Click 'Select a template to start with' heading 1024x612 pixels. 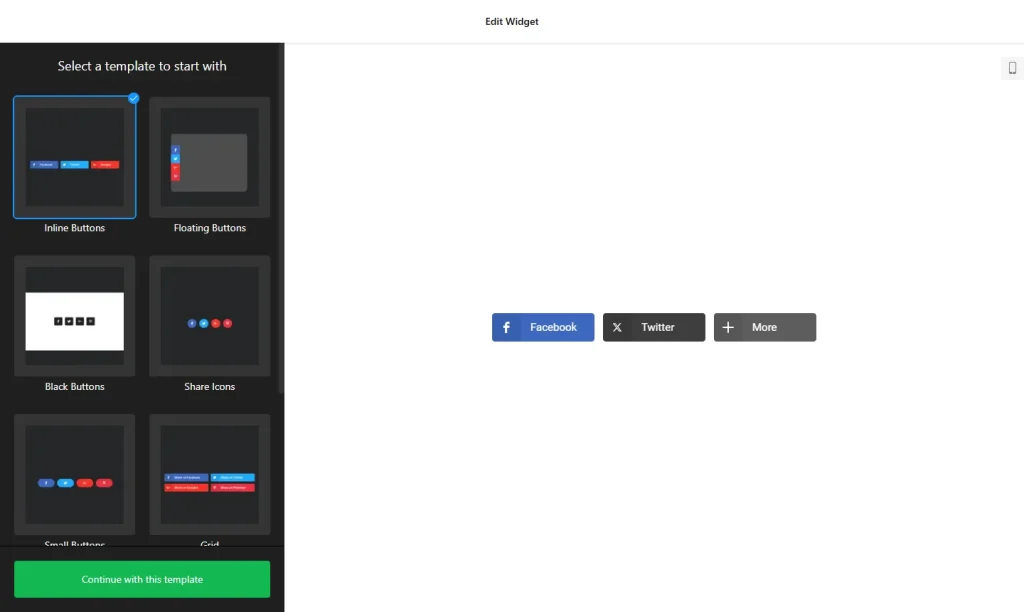(142, 66)
